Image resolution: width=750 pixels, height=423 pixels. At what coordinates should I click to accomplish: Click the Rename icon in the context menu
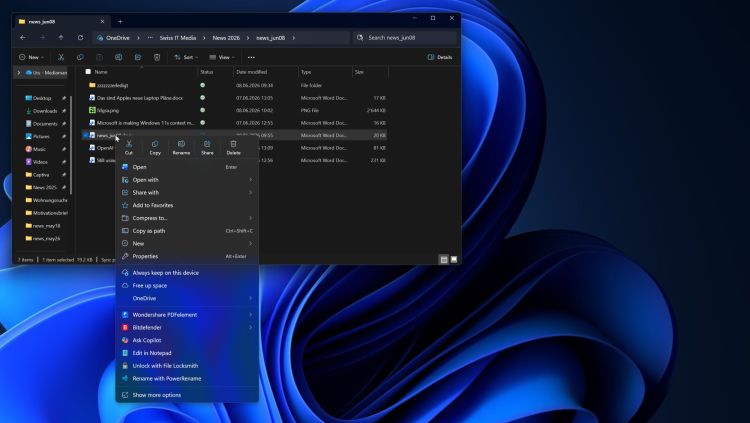pyautogui.click(x=181, y=144)
